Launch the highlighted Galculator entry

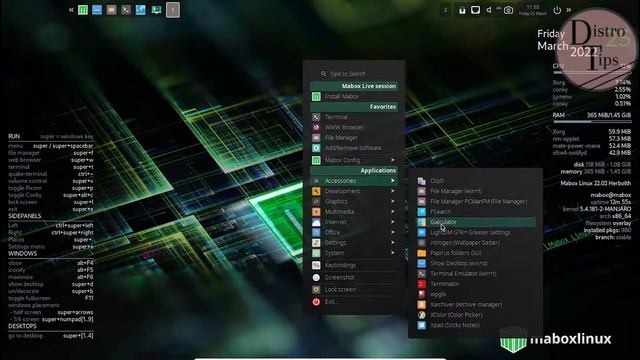[x=476, y=222]
